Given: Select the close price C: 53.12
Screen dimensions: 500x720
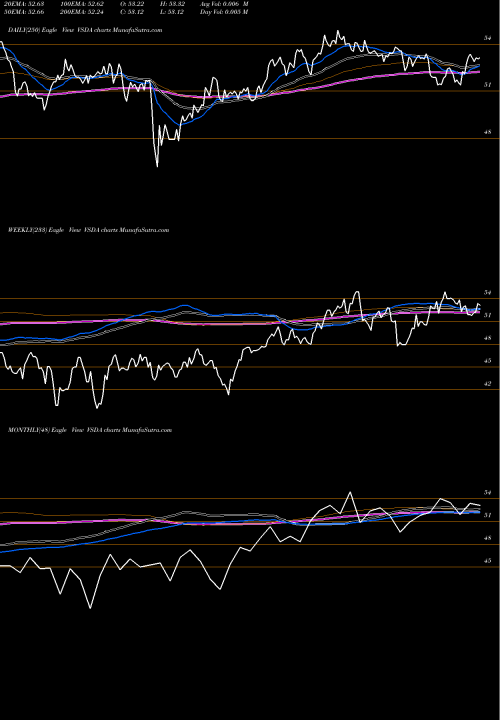Looking at the screenshot, I should click(x=132, y=12).
